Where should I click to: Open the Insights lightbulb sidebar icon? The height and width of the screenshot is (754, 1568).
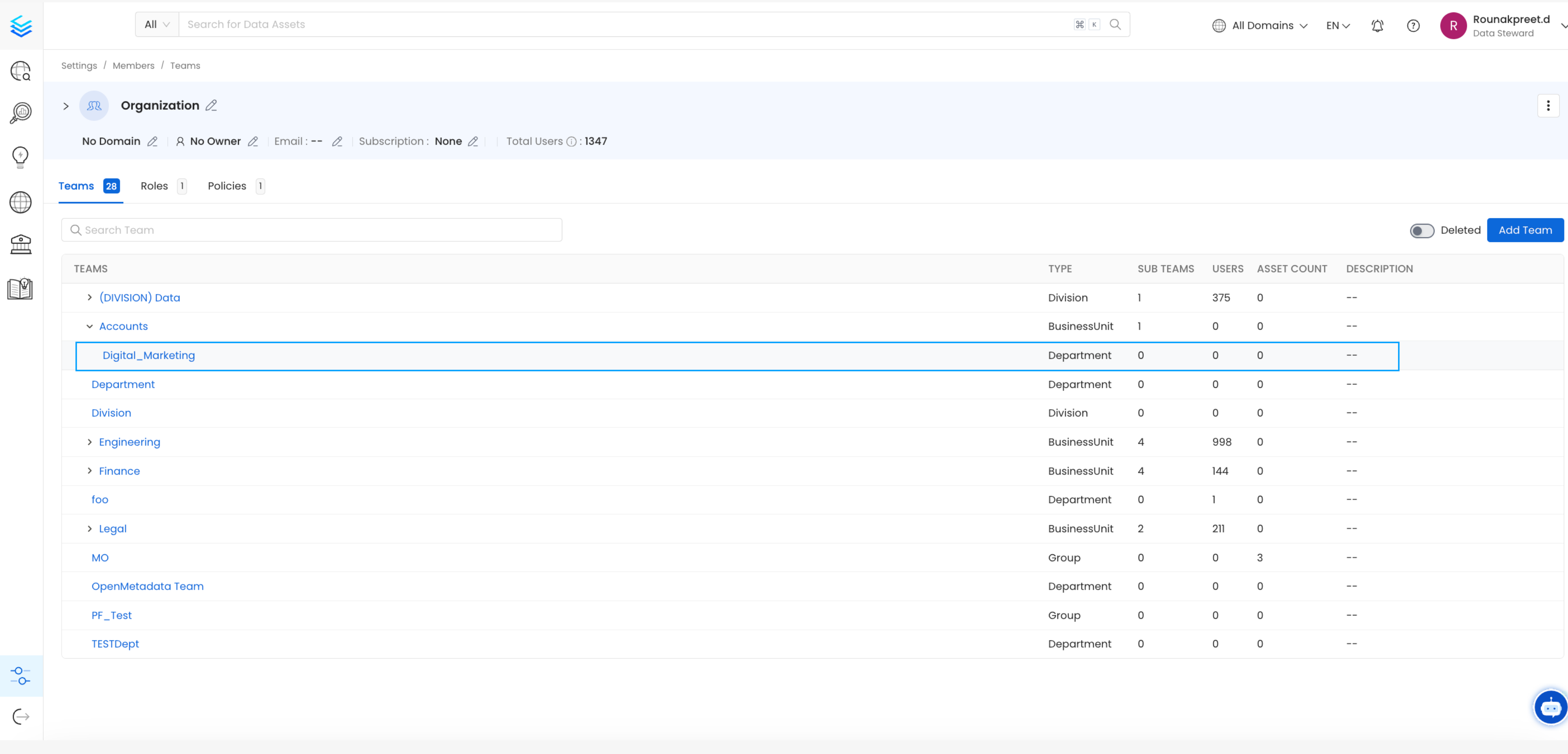coord(21,157)
